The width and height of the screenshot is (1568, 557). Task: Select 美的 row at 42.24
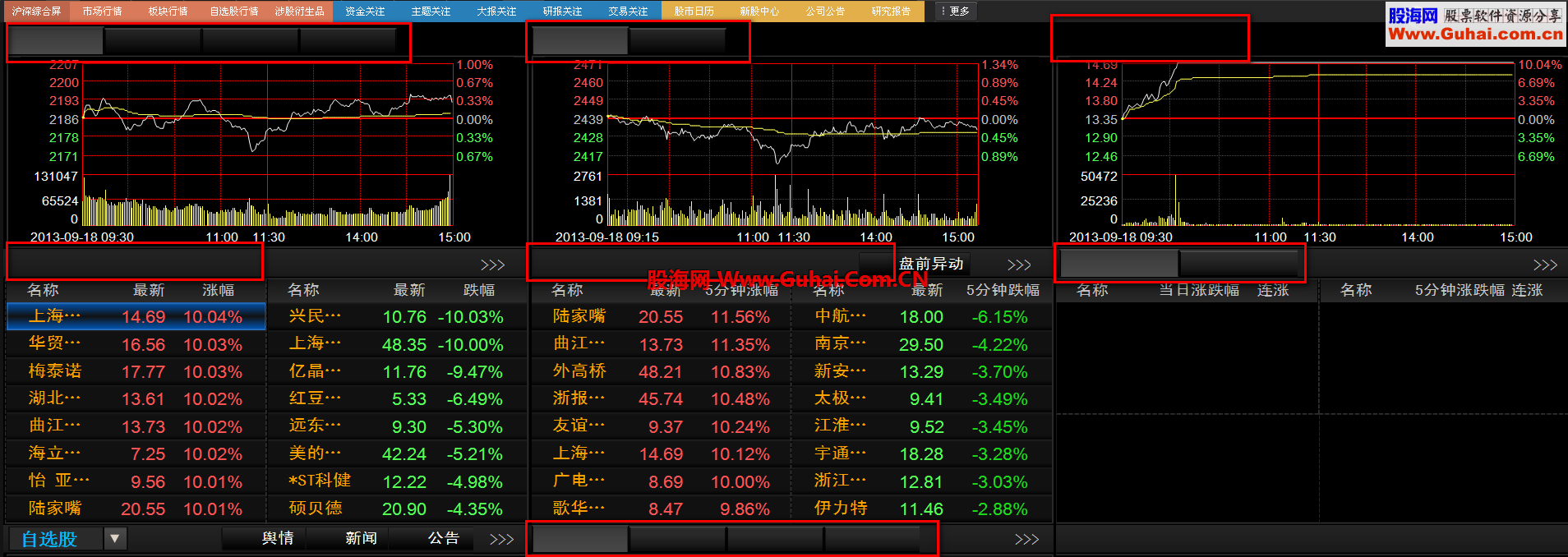click(x=397, y=453)
